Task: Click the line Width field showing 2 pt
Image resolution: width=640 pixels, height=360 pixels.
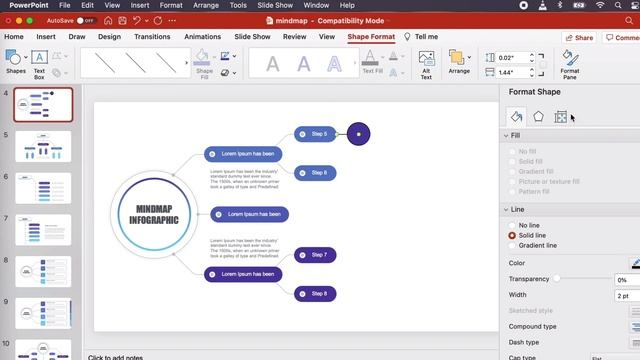Action: (627, 296)
